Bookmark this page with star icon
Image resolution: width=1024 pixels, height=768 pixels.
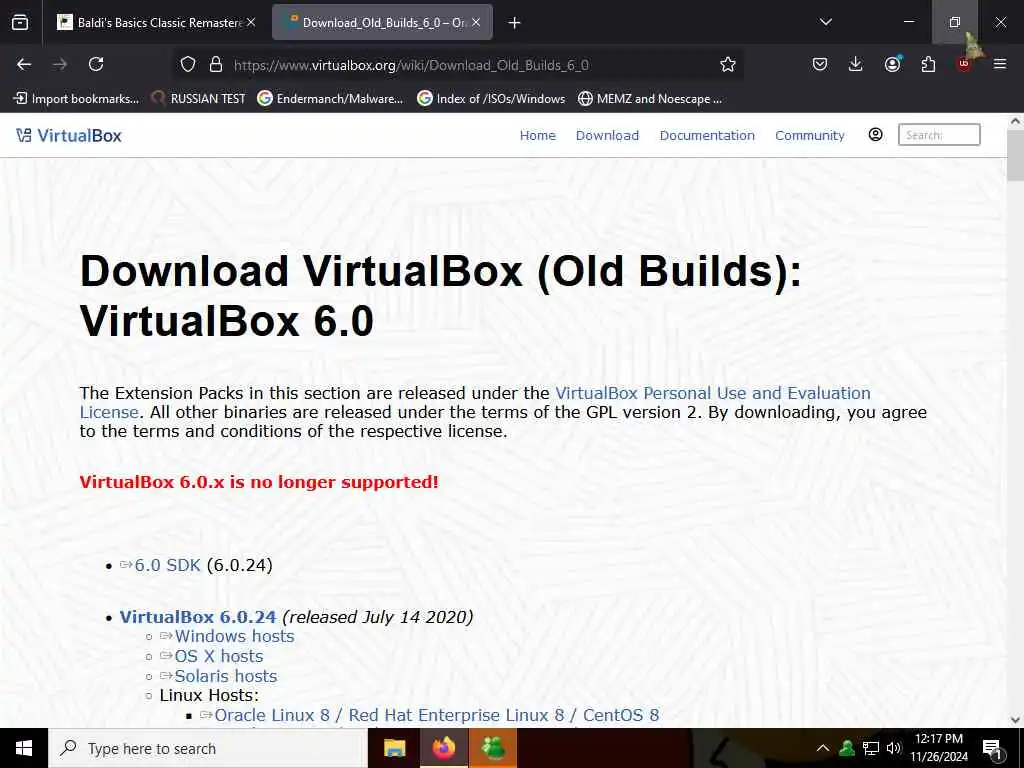(x=728, y=64)
